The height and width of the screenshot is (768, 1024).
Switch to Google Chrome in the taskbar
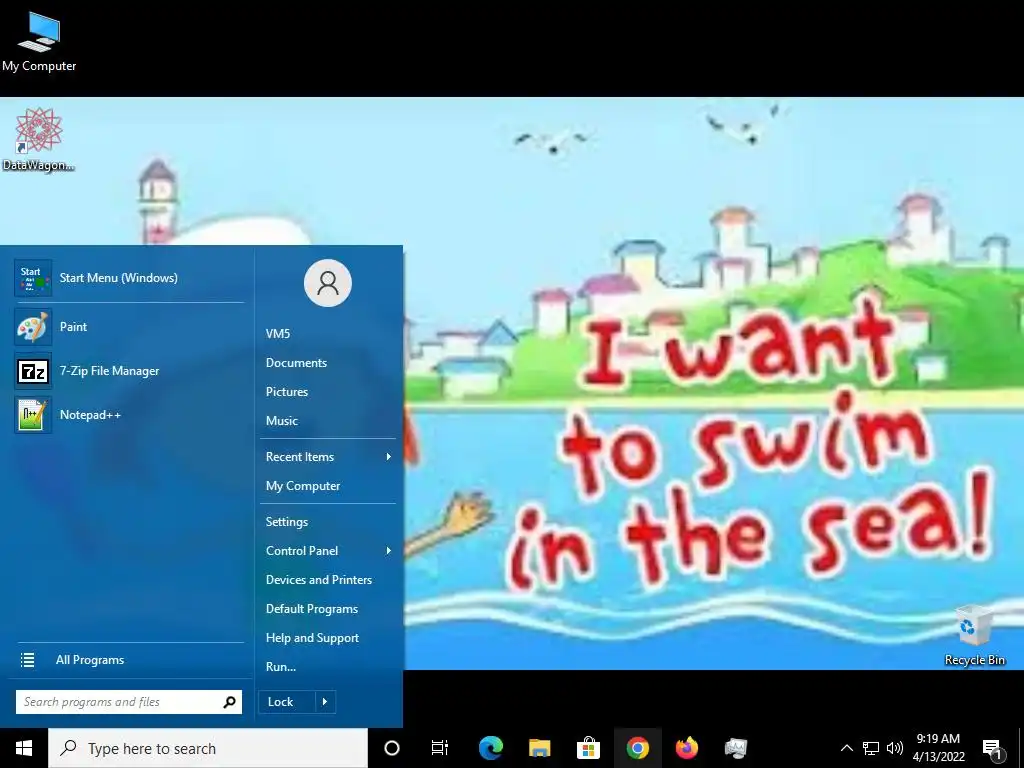point(637,748)
